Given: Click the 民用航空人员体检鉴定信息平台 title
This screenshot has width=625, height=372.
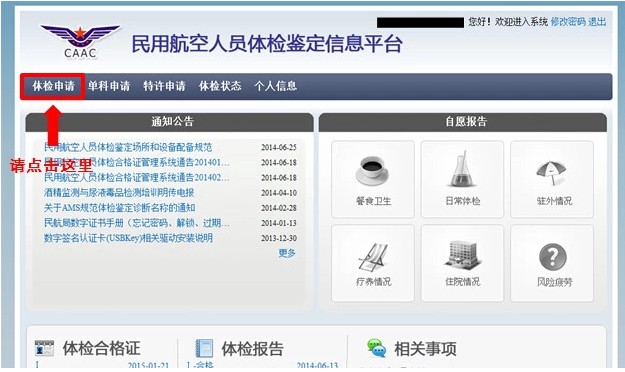Looking at the screenshot, I should click(x=267, y=43).
